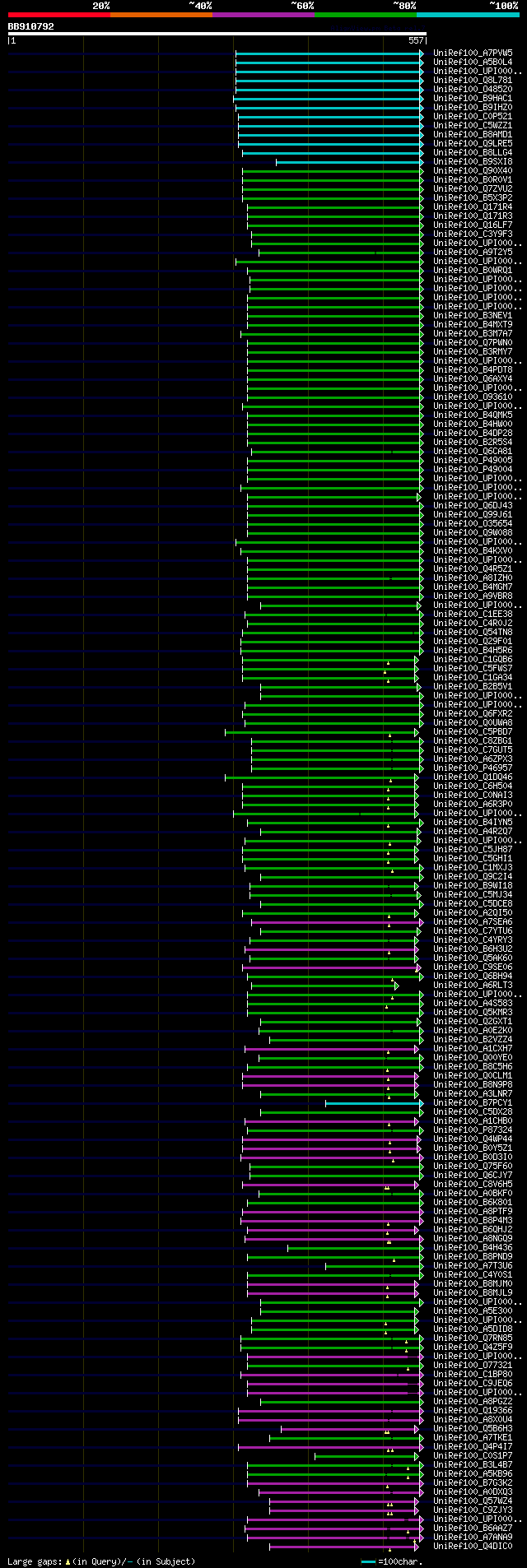Select the UniRef100_B8AMD1 label
527x1568 pixels.
(473, 134)
